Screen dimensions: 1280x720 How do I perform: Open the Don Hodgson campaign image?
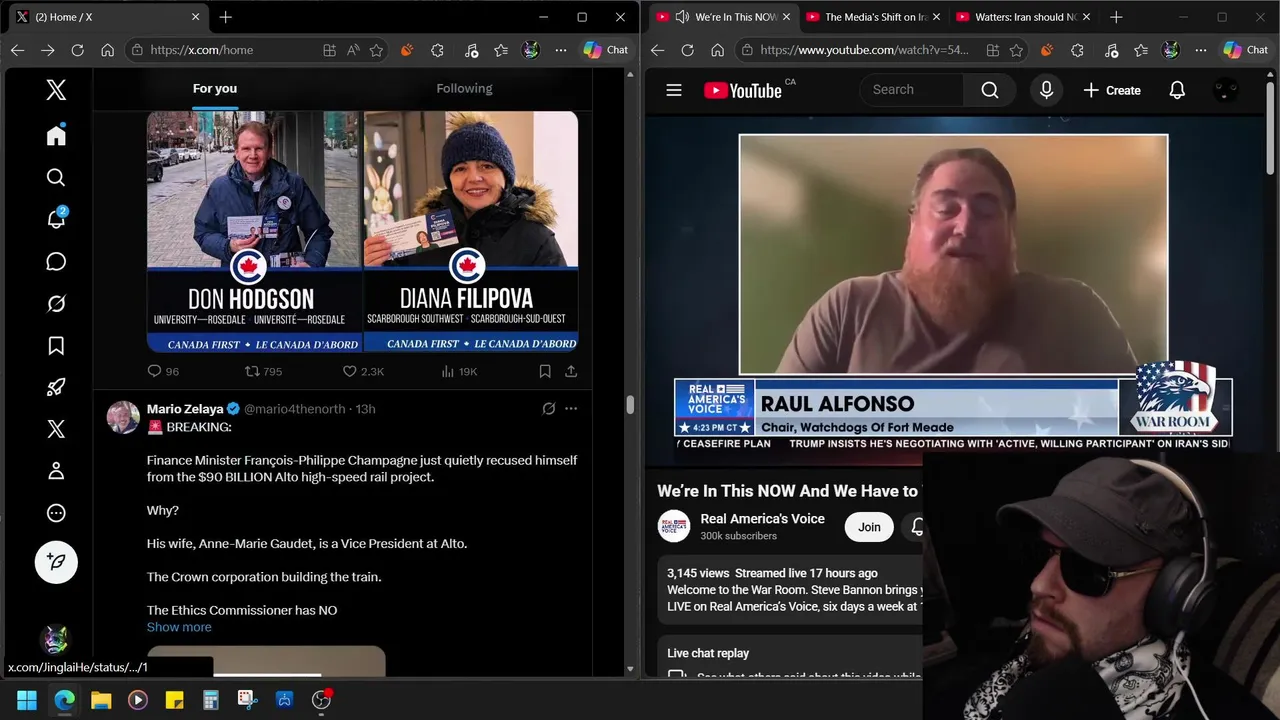point(254,231)
